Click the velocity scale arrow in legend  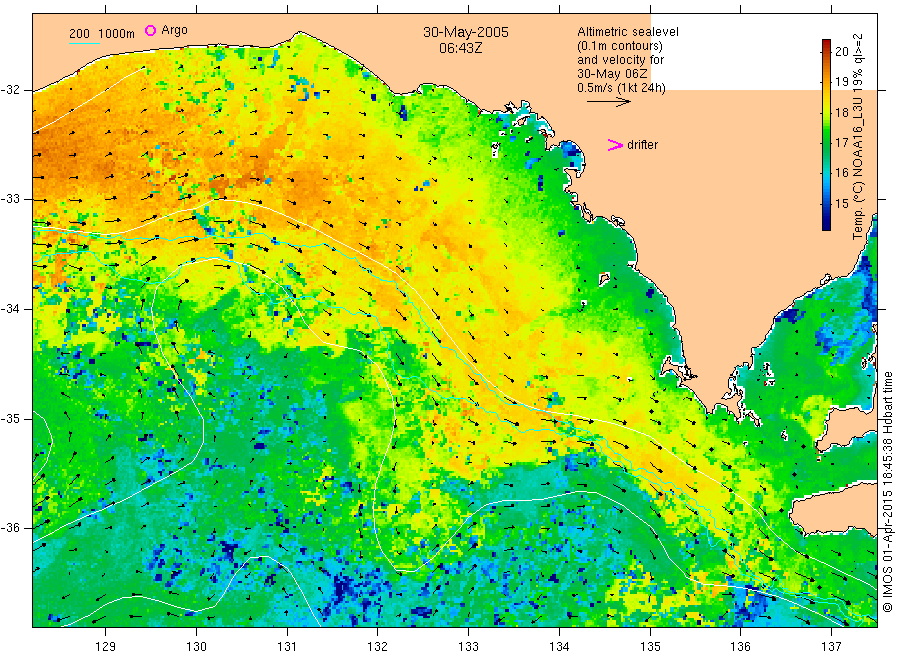click(608, 102)
